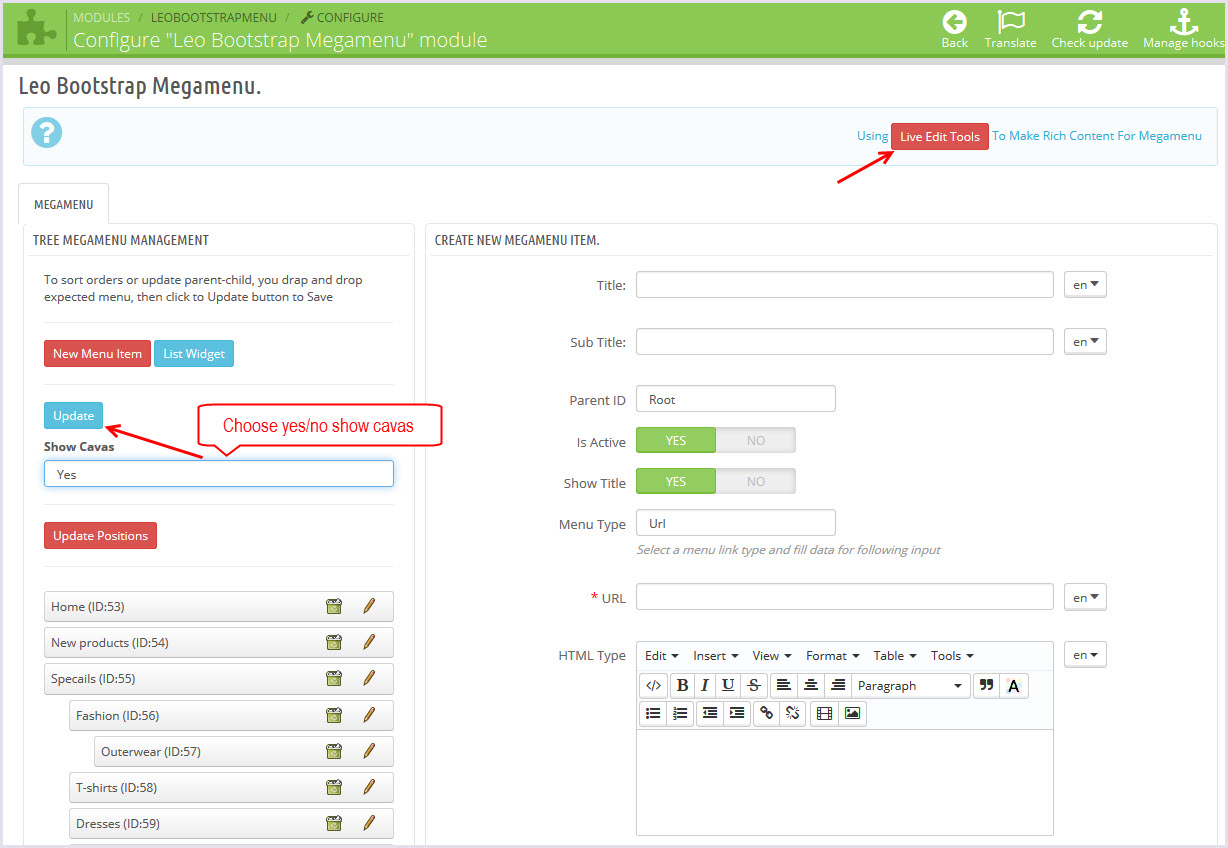Increase indent in editor
This screenshot has width=1228, height=848.
click(737, 713)
